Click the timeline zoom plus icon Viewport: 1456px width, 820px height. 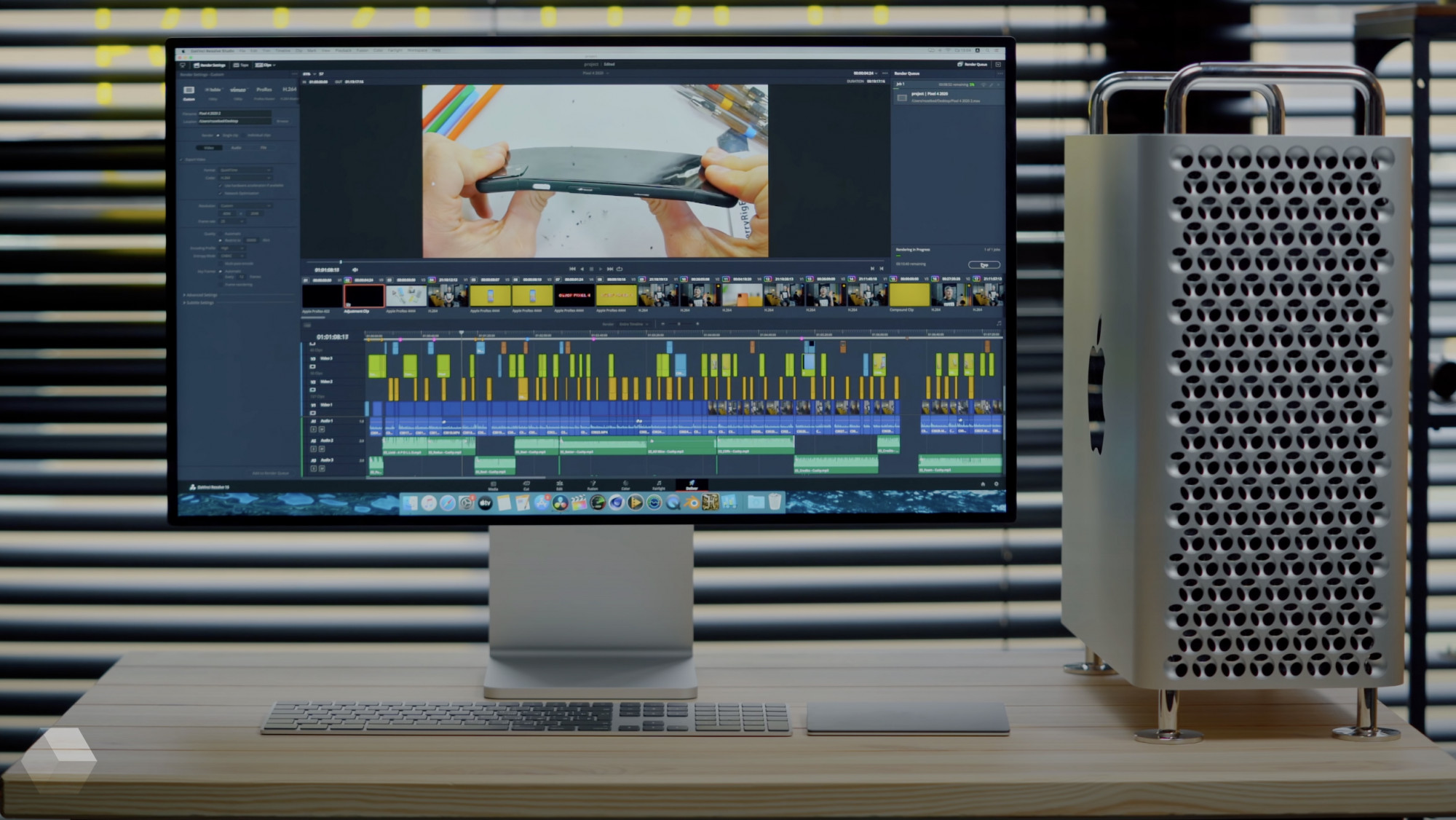(697, 324)
